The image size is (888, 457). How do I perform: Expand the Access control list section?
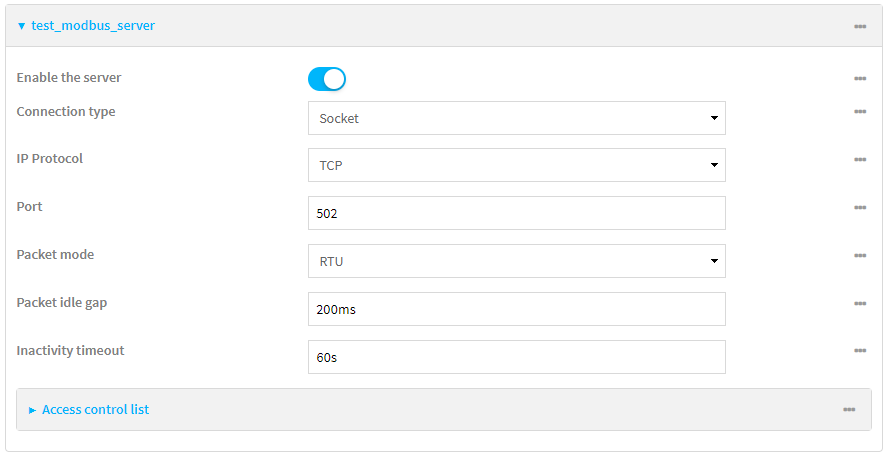point(33,410)
